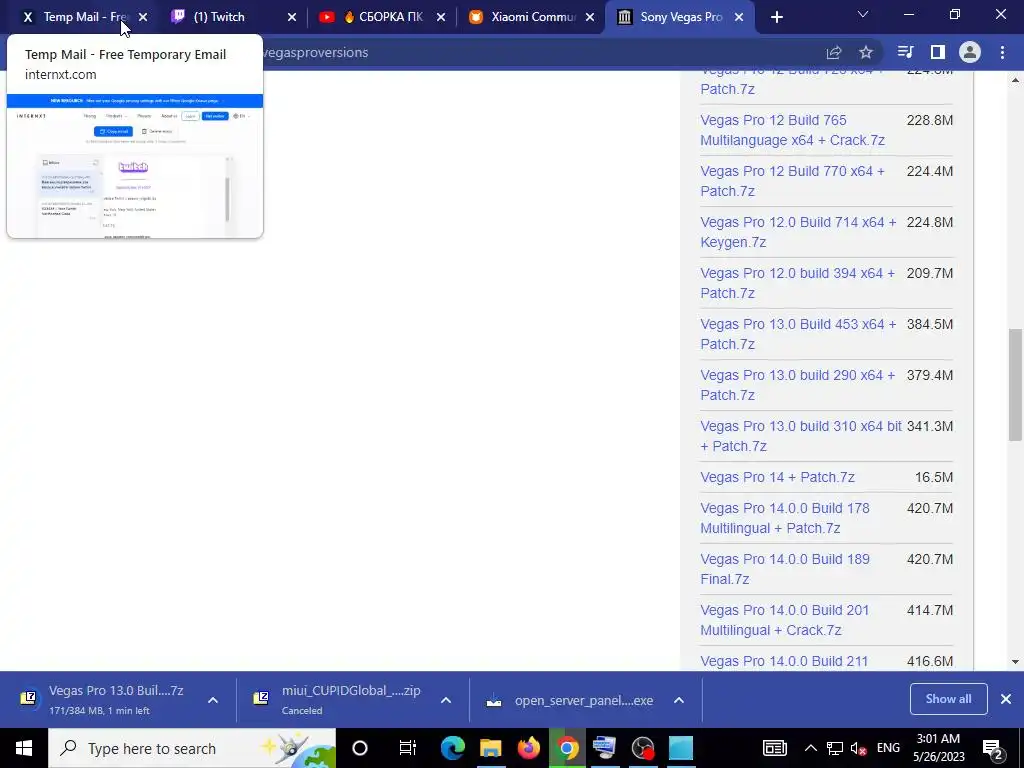
Task: Click the muted volume tray icon
Action: coord(859,748)
